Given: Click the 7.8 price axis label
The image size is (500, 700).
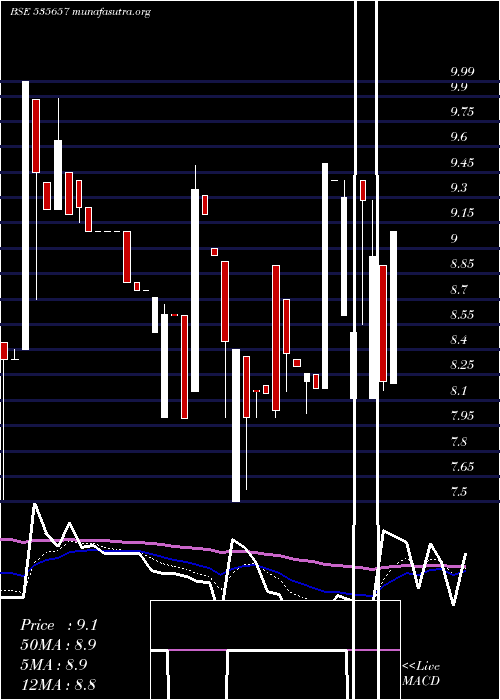Looking at the screenshot, I should [x=458, y=442].
